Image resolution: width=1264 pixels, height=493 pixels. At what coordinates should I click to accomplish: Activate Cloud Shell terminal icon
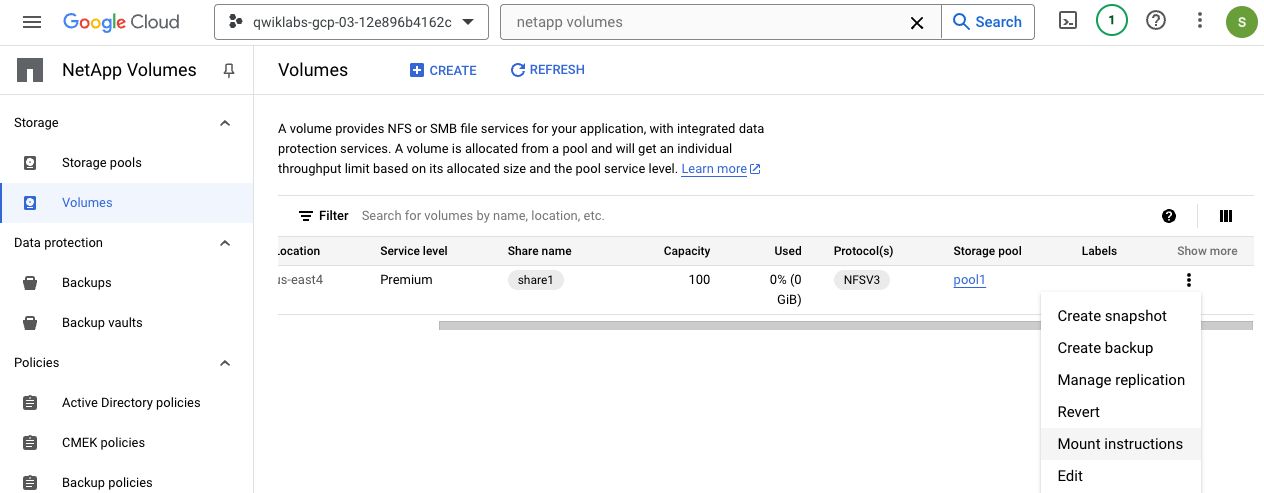[1068, 21]
